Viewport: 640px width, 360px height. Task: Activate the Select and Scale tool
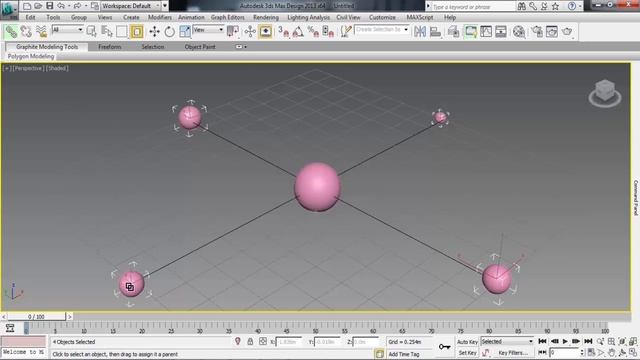tap(184, 31)
